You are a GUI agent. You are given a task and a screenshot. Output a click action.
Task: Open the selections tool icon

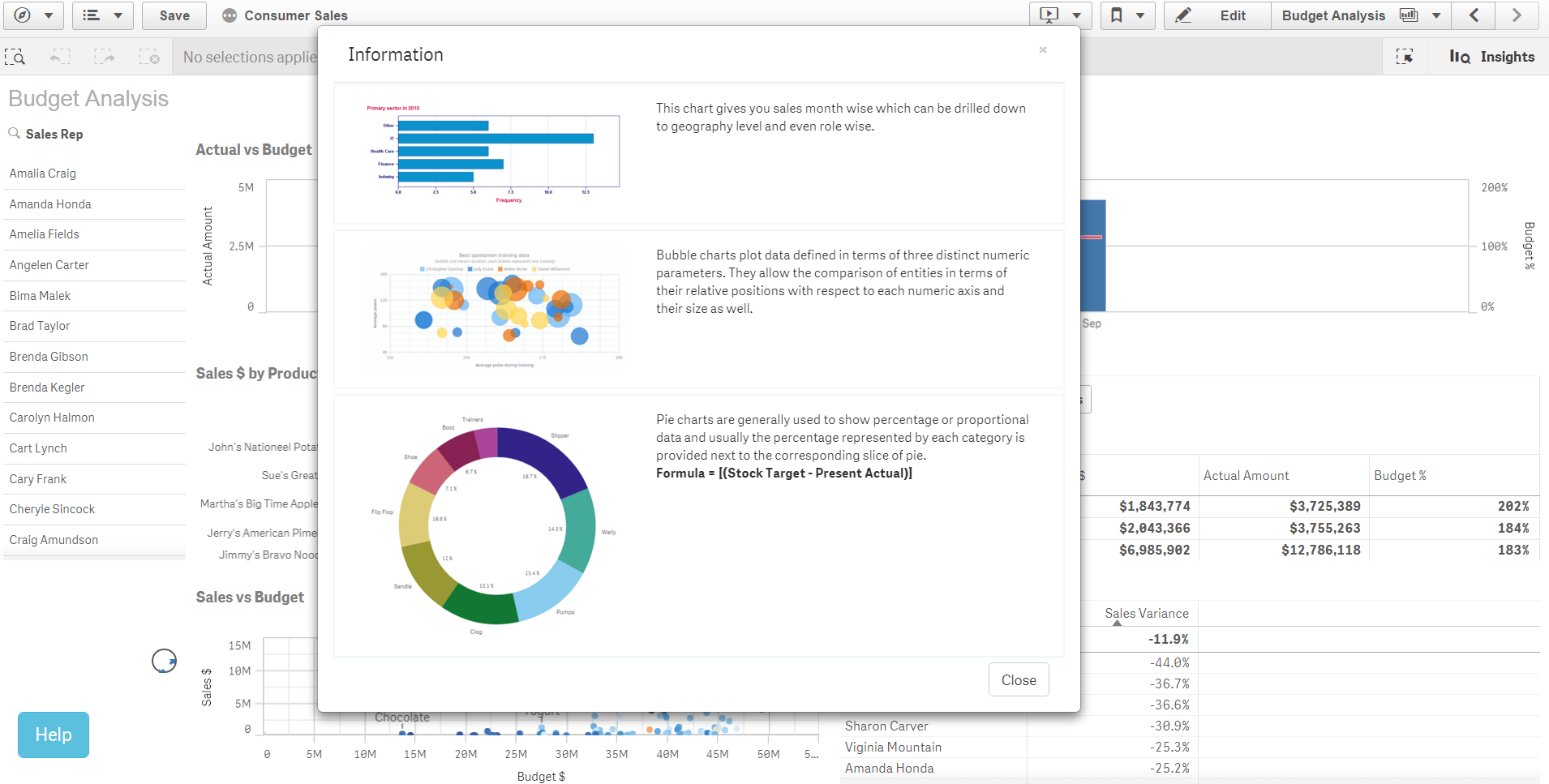point(1405,57)
